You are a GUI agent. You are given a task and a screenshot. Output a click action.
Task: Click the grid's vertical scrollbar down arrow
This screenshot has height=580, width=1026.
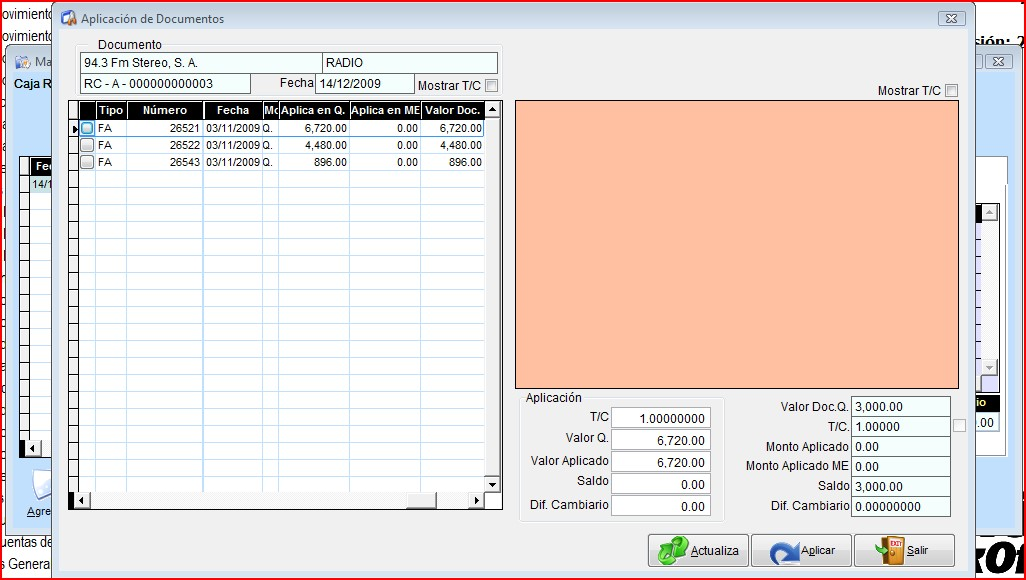[491, 484]
